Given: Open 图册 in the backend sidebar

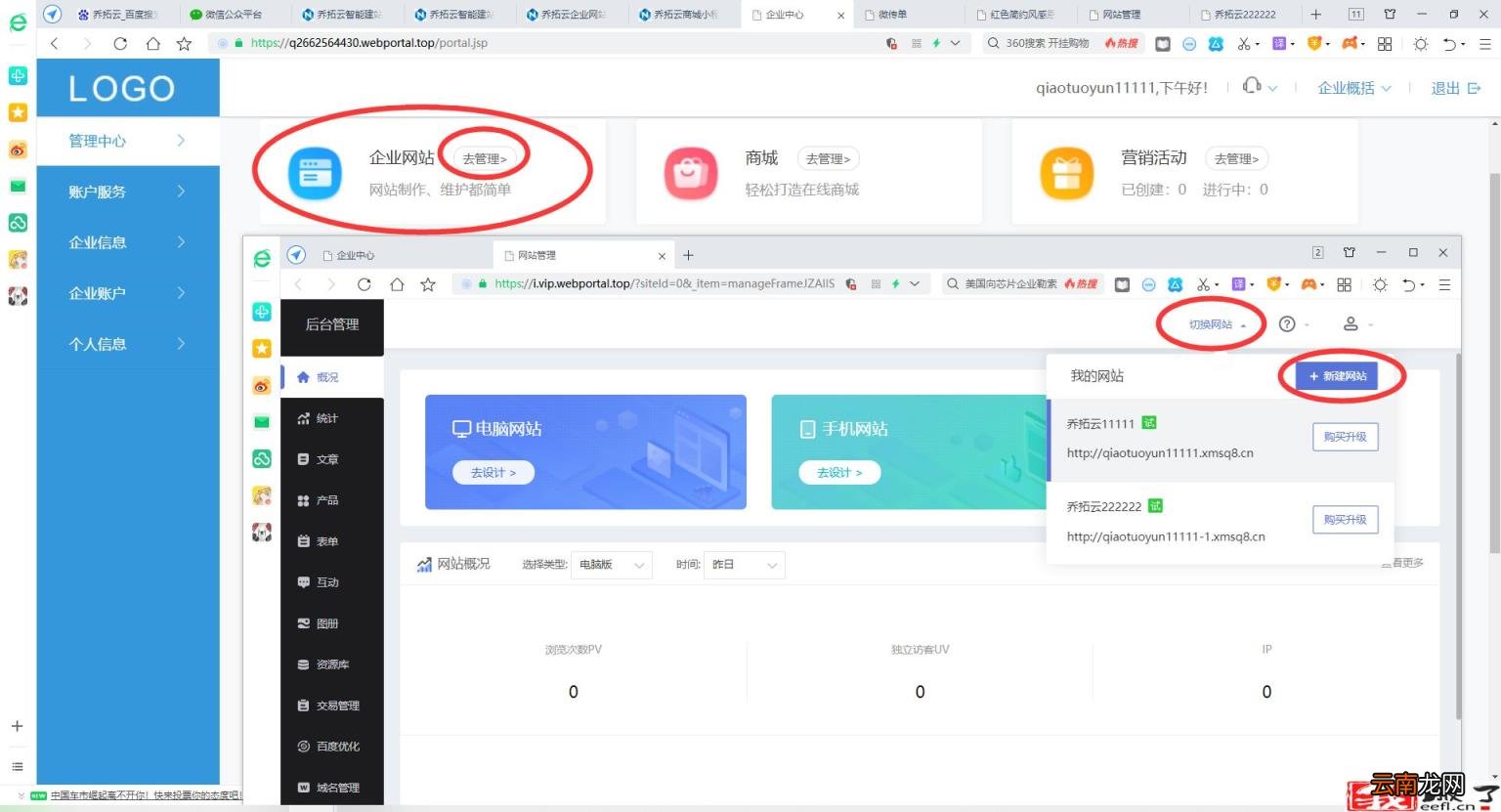Looking at the screenshot, I should tap(332, 623).
